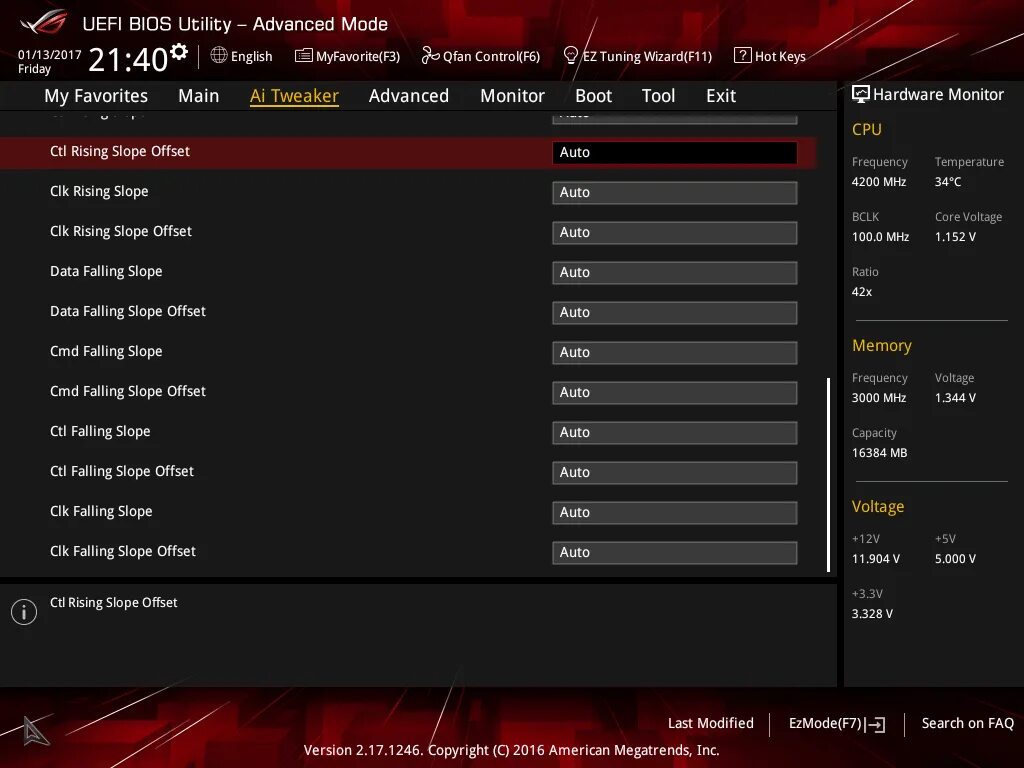This screenshot has width=1024, height=768.
Task: Click the ROG logo at top left
Action: click(43, 23)
